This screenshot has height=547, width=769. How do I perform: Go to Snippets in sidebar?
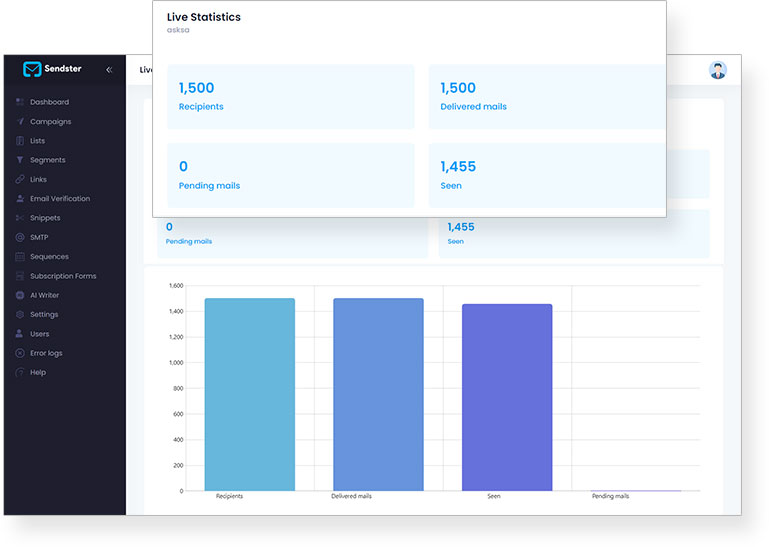(x=45, y=218)
